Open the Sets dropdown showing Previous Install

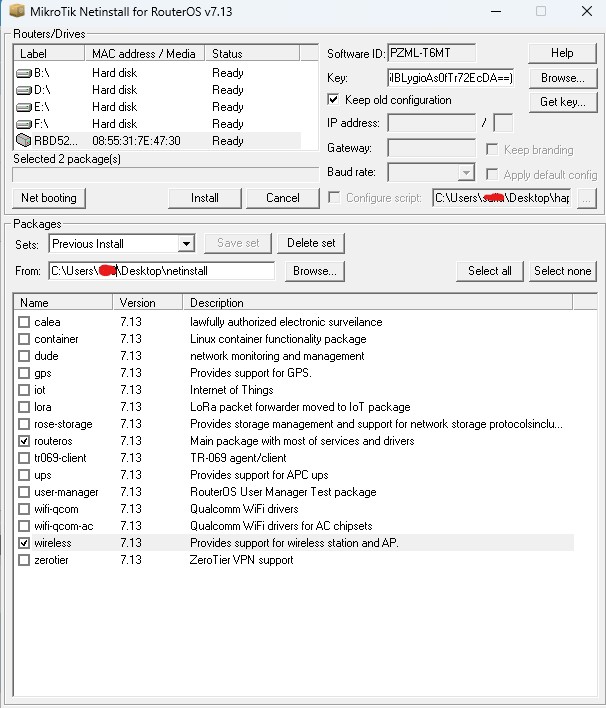pos(122,244)
